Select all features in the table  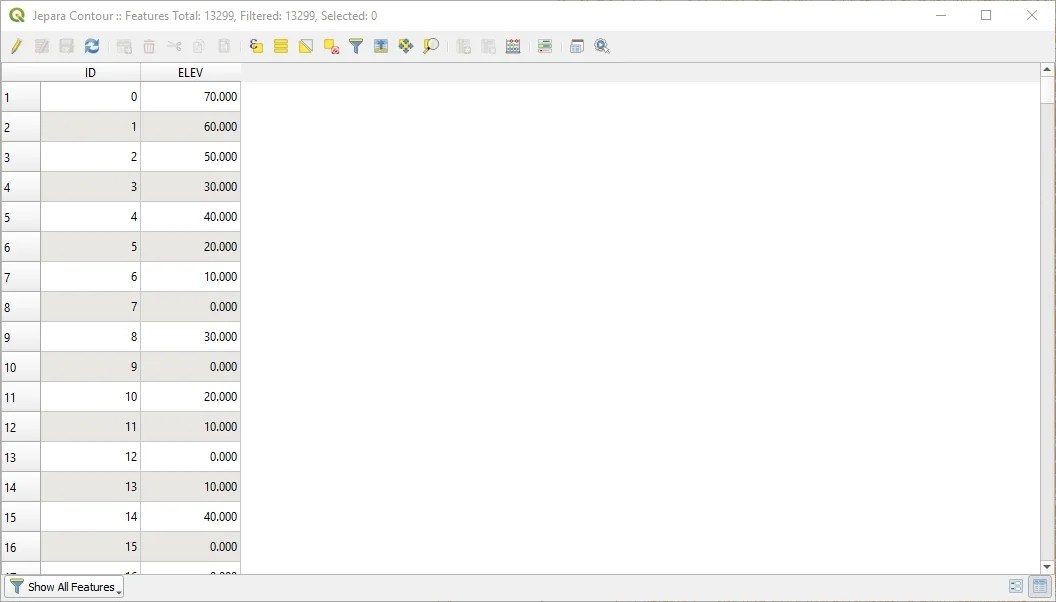279,45
